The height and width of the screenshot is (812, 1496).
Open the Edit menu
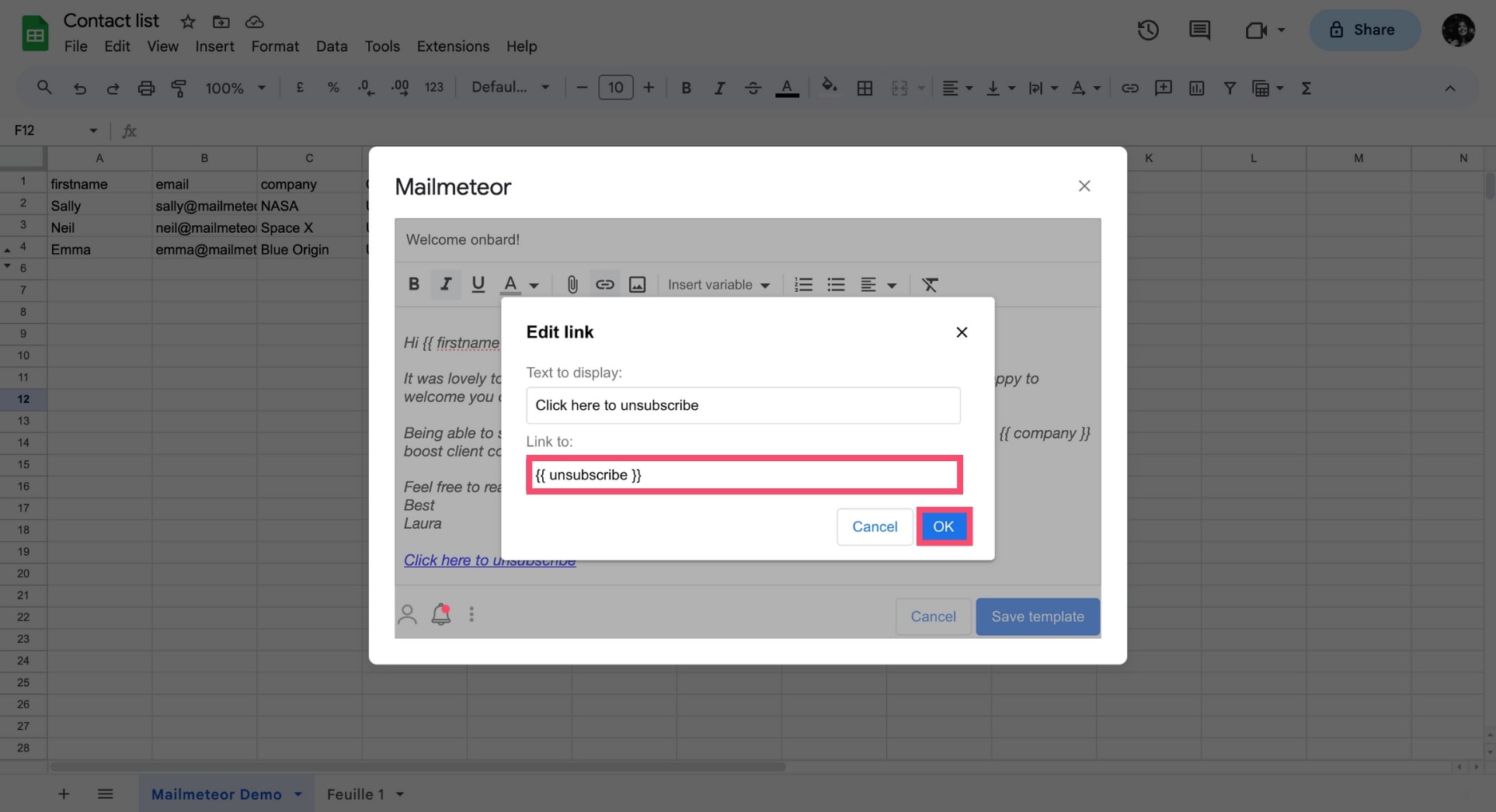point(117,47)
